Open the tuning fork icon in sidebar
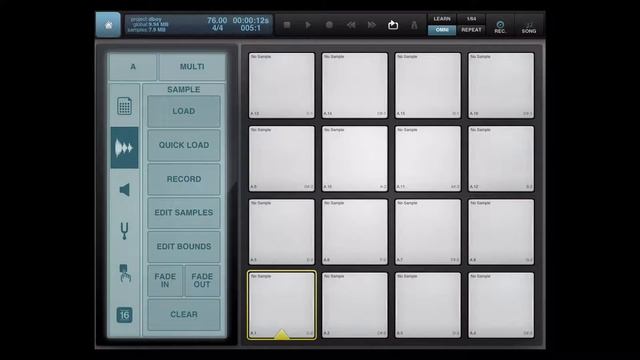The image size is (640, 360). (124, 231)
